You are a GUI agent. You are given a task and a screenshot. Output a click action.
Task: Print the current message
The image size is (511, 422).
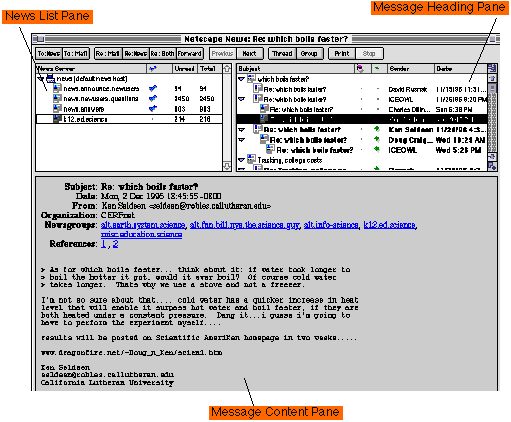[x=342, y=53]
